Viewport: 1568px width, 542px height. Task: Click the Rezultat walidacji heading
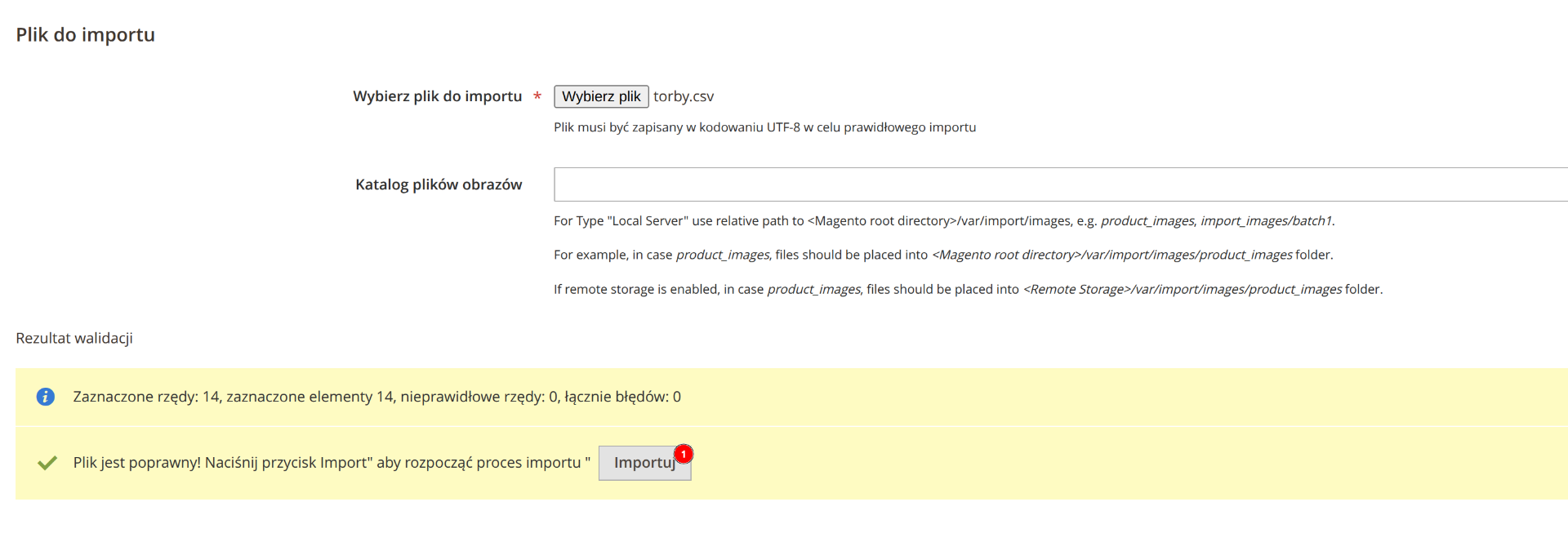pos(74,338)
